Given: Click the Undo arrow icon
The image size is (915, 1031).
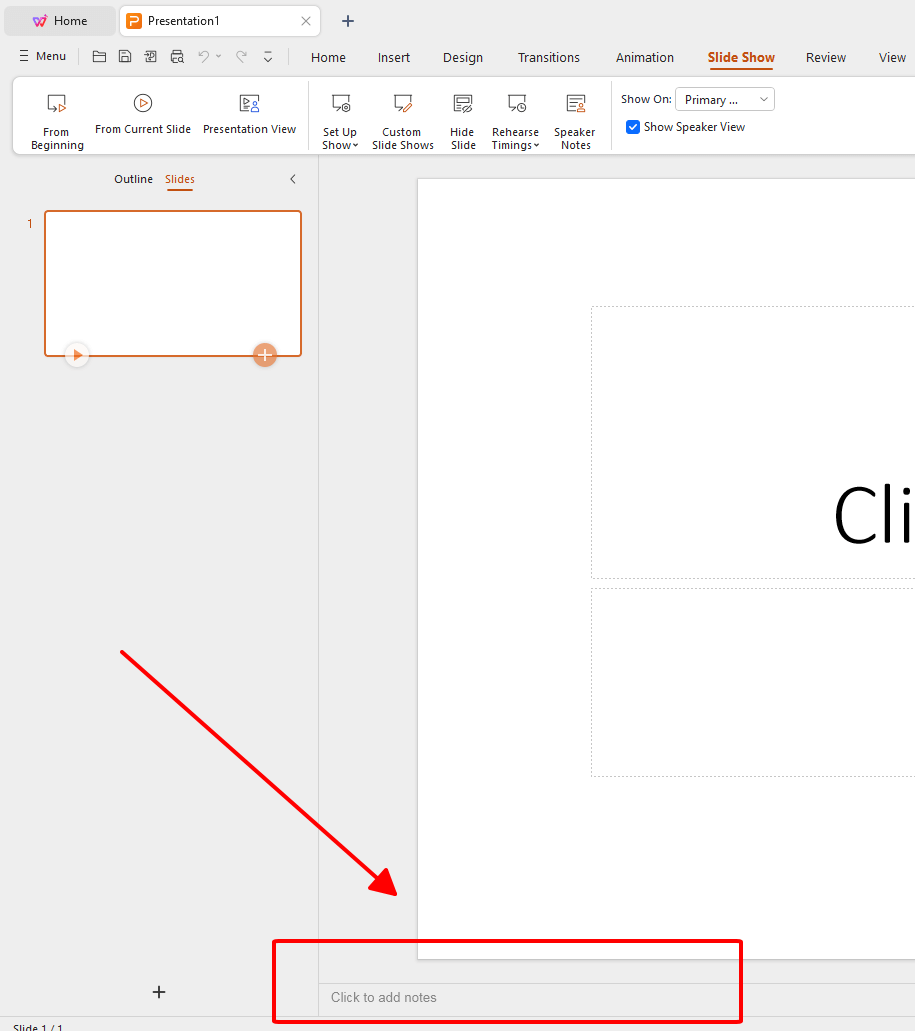Looking at the screenshot, I should click(x=204, y=57).
